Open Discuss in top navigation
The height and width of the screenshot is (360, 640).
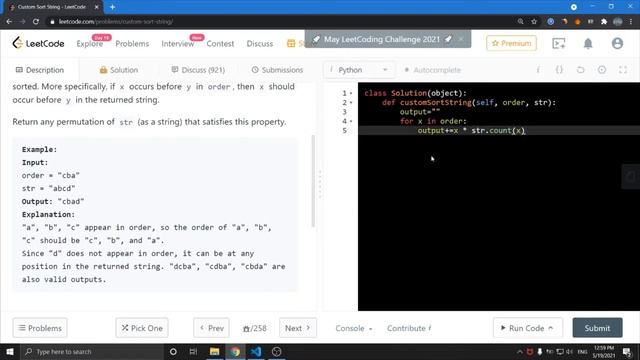point(260,43)
